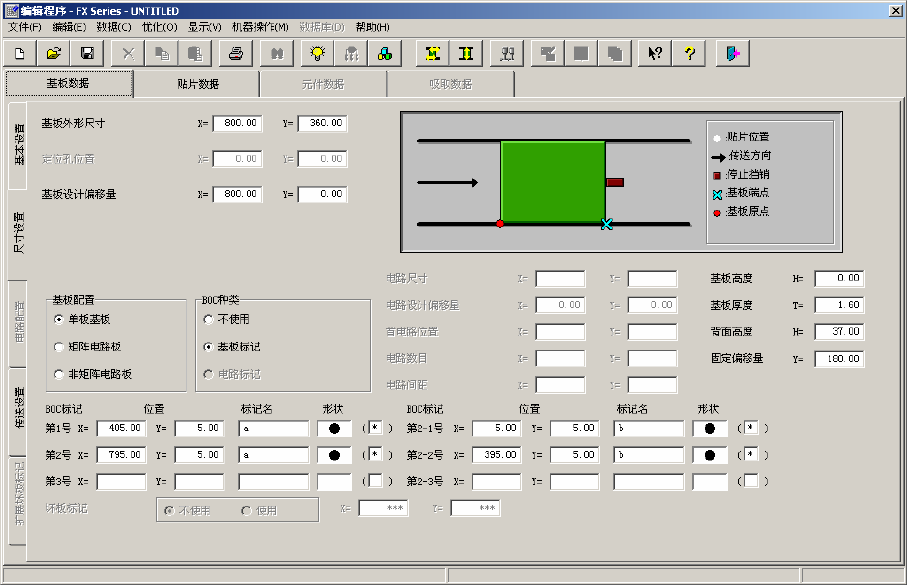
Task: Switch to the 贴片数据 tab
Action: [197, 84]
